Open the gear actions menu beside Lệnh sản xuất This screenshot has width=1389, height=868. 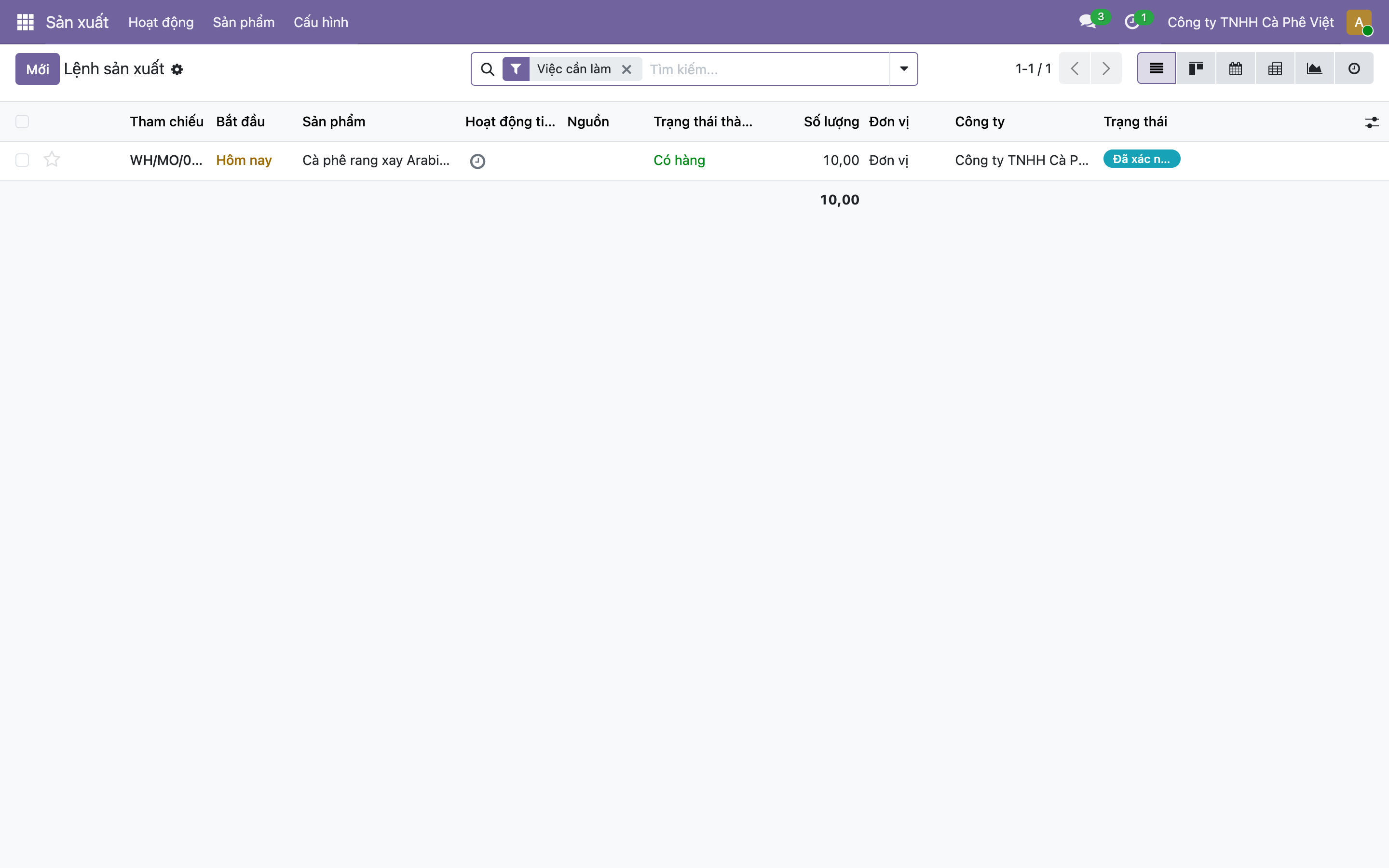(177, 69)
